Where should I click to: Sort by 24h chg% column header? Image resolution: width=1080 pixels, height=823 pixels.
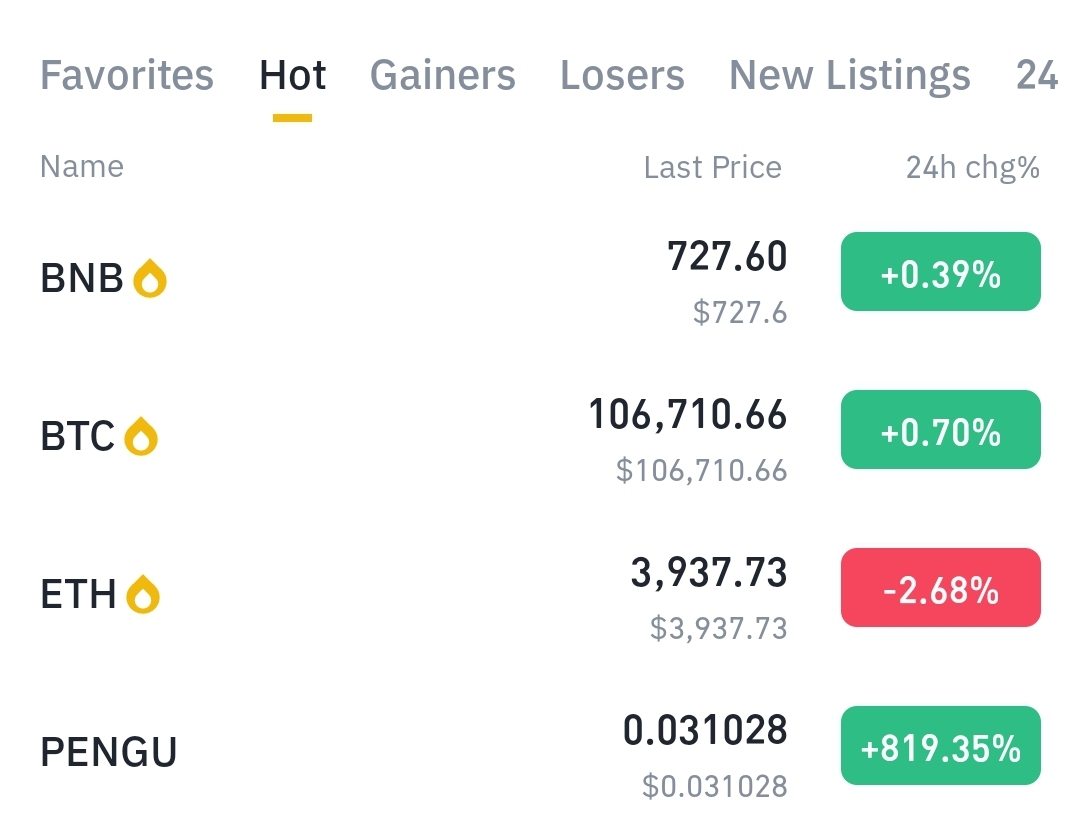pyautogui.click(x=973, y=167)
